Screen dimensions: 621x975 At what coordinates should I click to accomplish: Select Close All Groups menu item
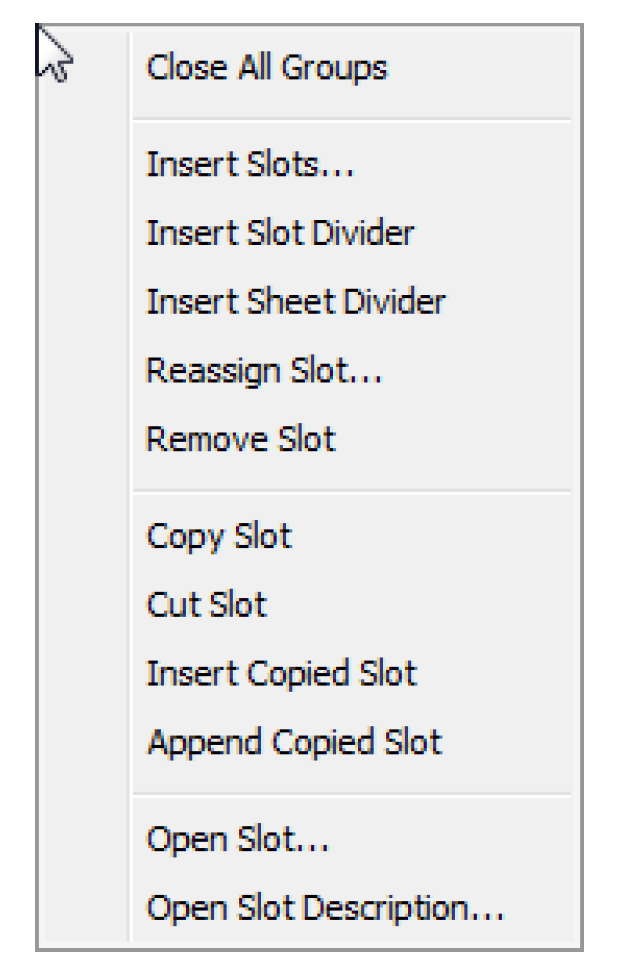[x=309, y=67]
